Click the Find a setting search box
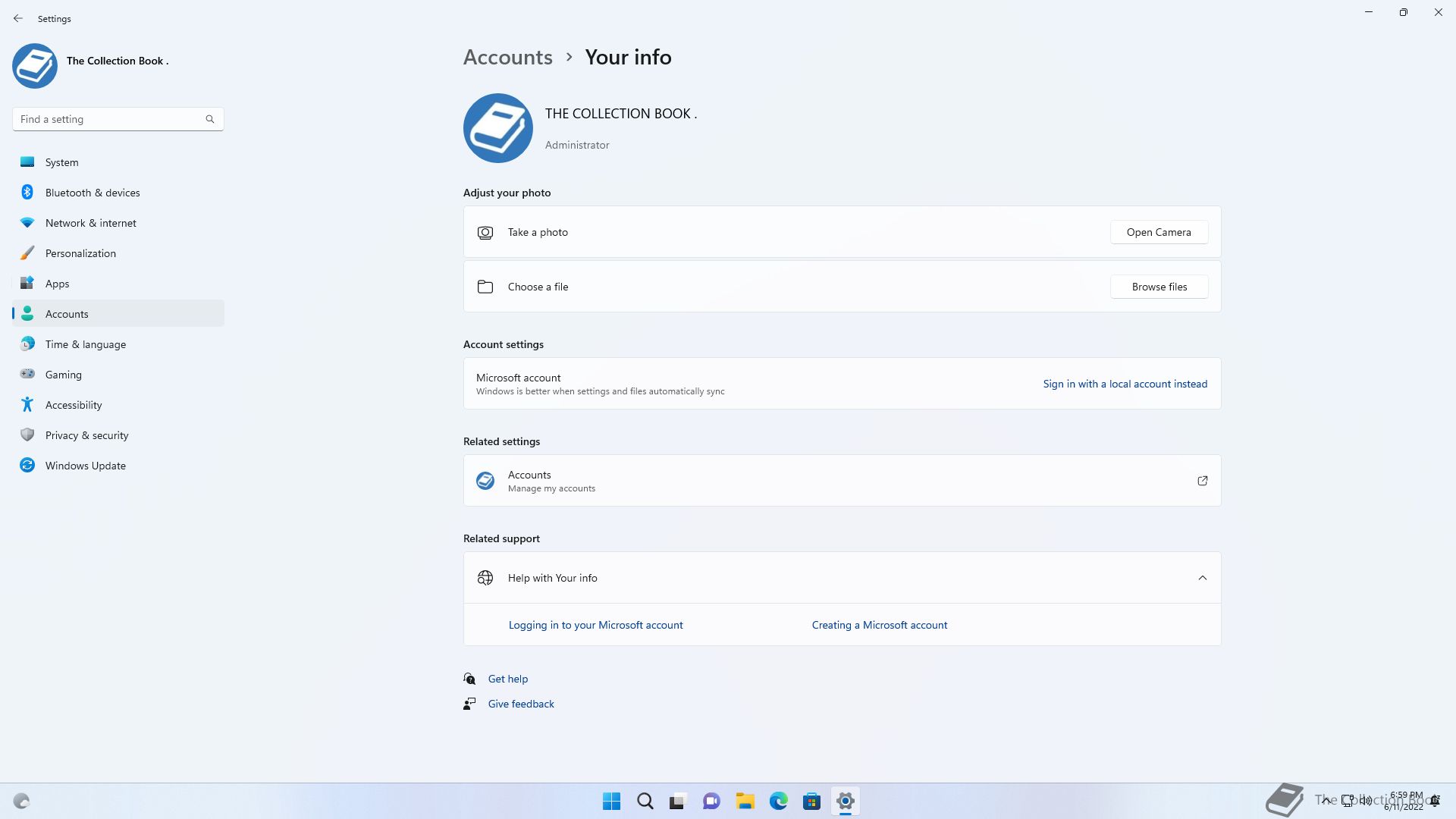This screenshot has width=1456, height=819. coord(118,119)
